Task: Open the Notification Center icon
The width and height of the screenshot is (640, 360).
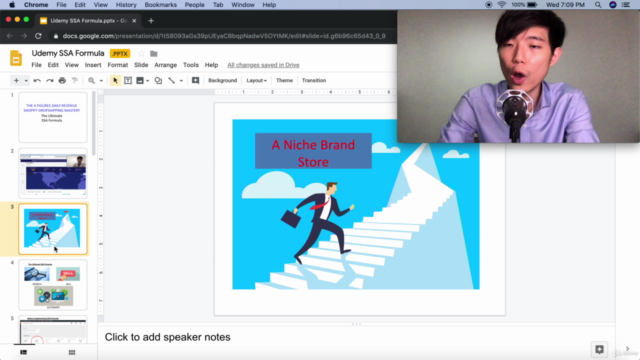Action: click(626, 5)
